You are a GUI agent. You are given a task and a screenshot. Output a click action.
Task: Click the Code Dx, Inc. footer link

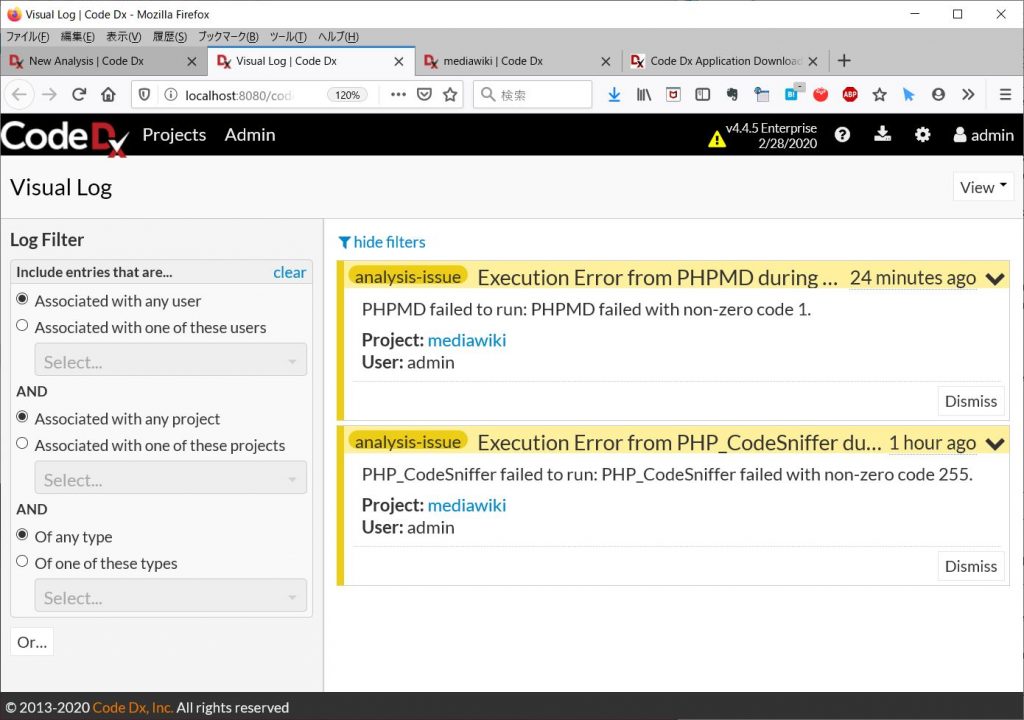pyautogui.click(x=133, y=708)
